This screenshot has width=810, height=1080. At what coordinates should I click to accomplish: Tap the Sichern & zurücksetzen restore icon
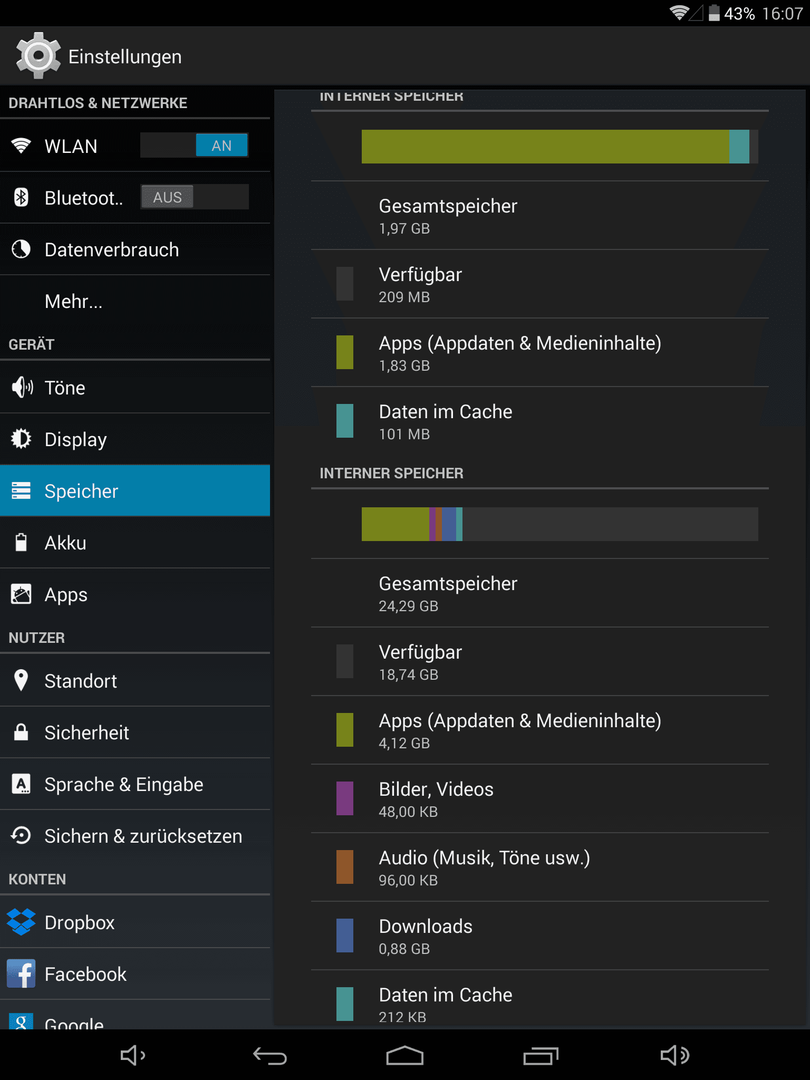[x=21, y=835]
